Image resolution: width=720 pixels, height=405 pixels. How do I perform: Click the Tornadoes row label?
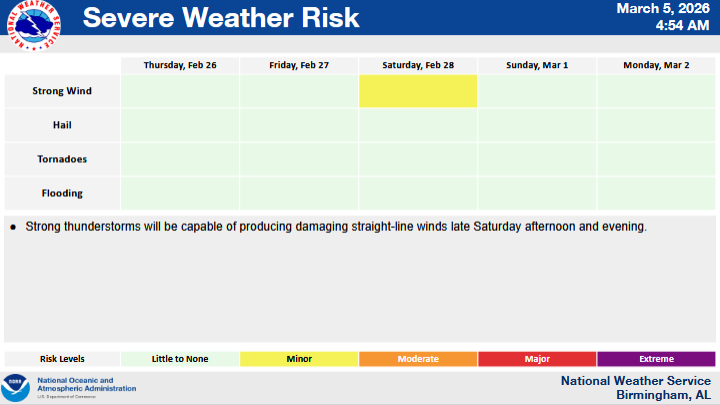pos(62,159)
